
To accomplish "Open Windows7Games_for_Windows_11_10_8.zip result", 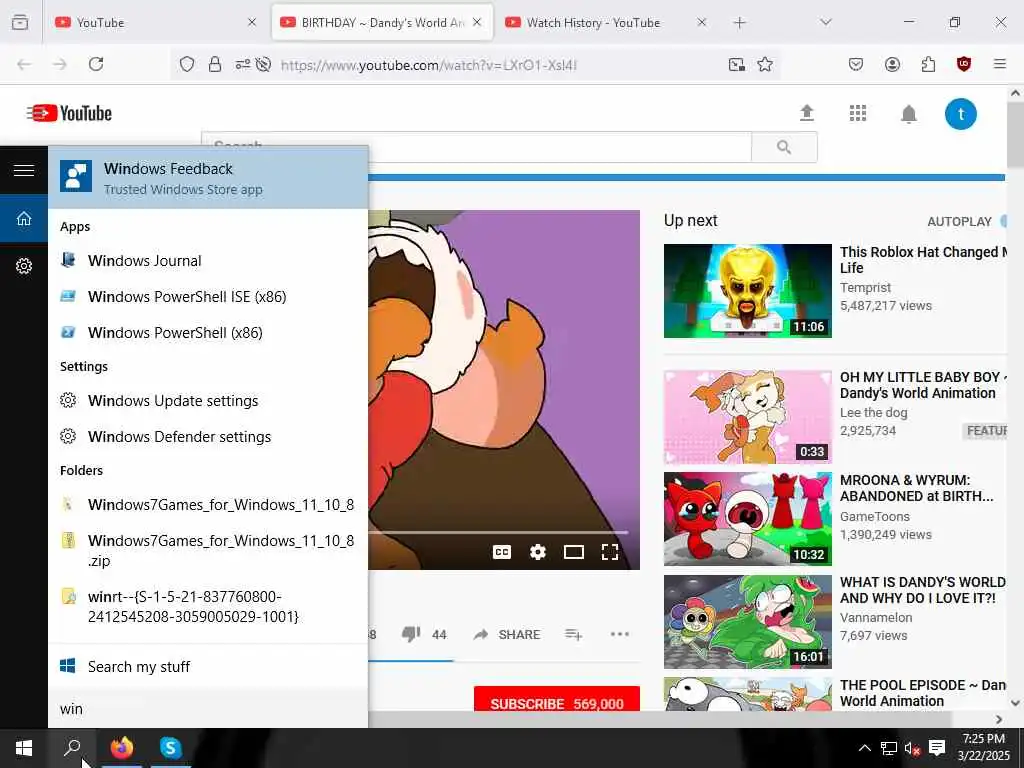I will [x=208, y=551].
